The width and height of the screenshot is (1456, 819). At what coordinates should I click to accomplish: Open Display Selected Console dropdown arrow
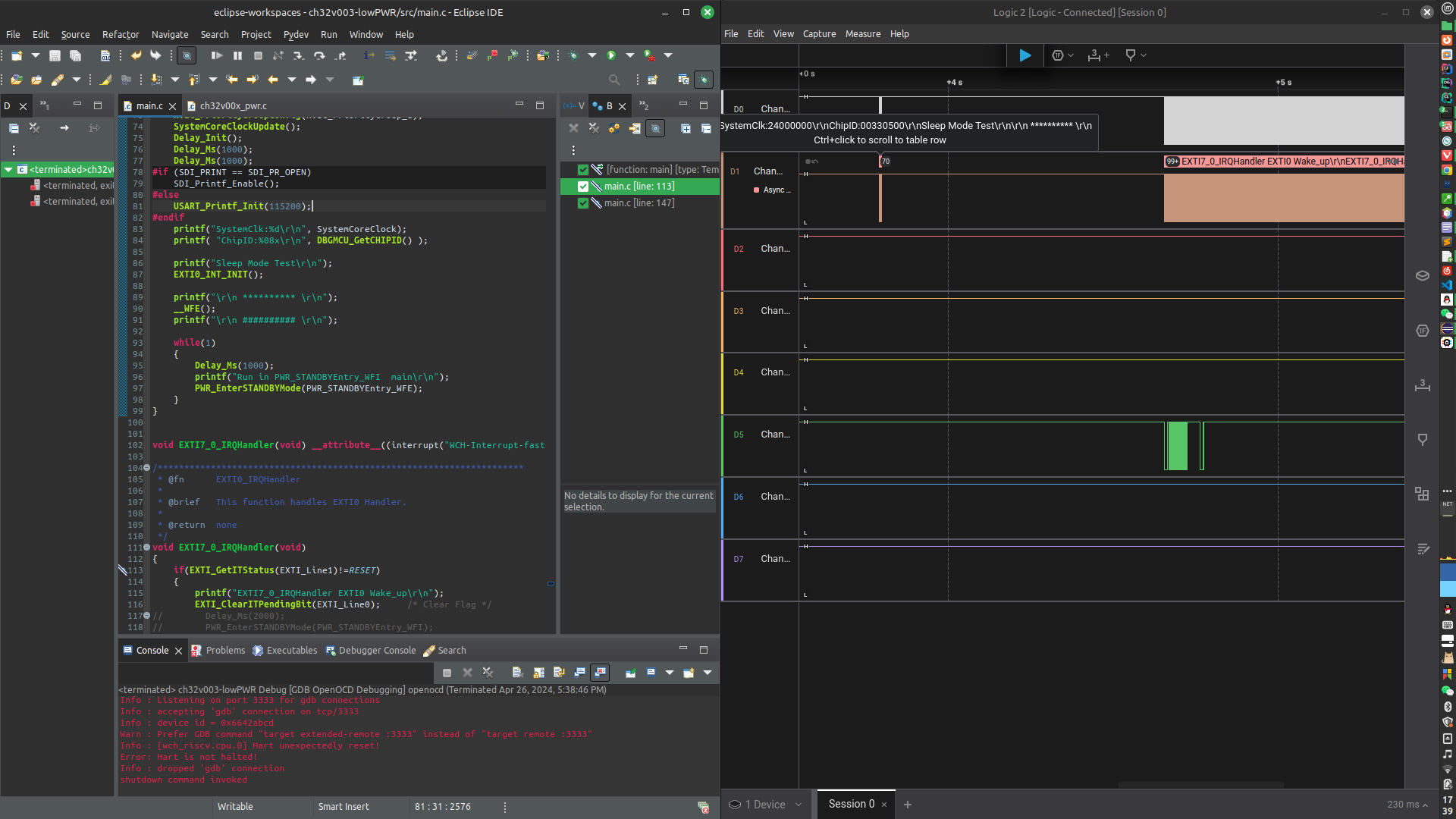(669, 673)
